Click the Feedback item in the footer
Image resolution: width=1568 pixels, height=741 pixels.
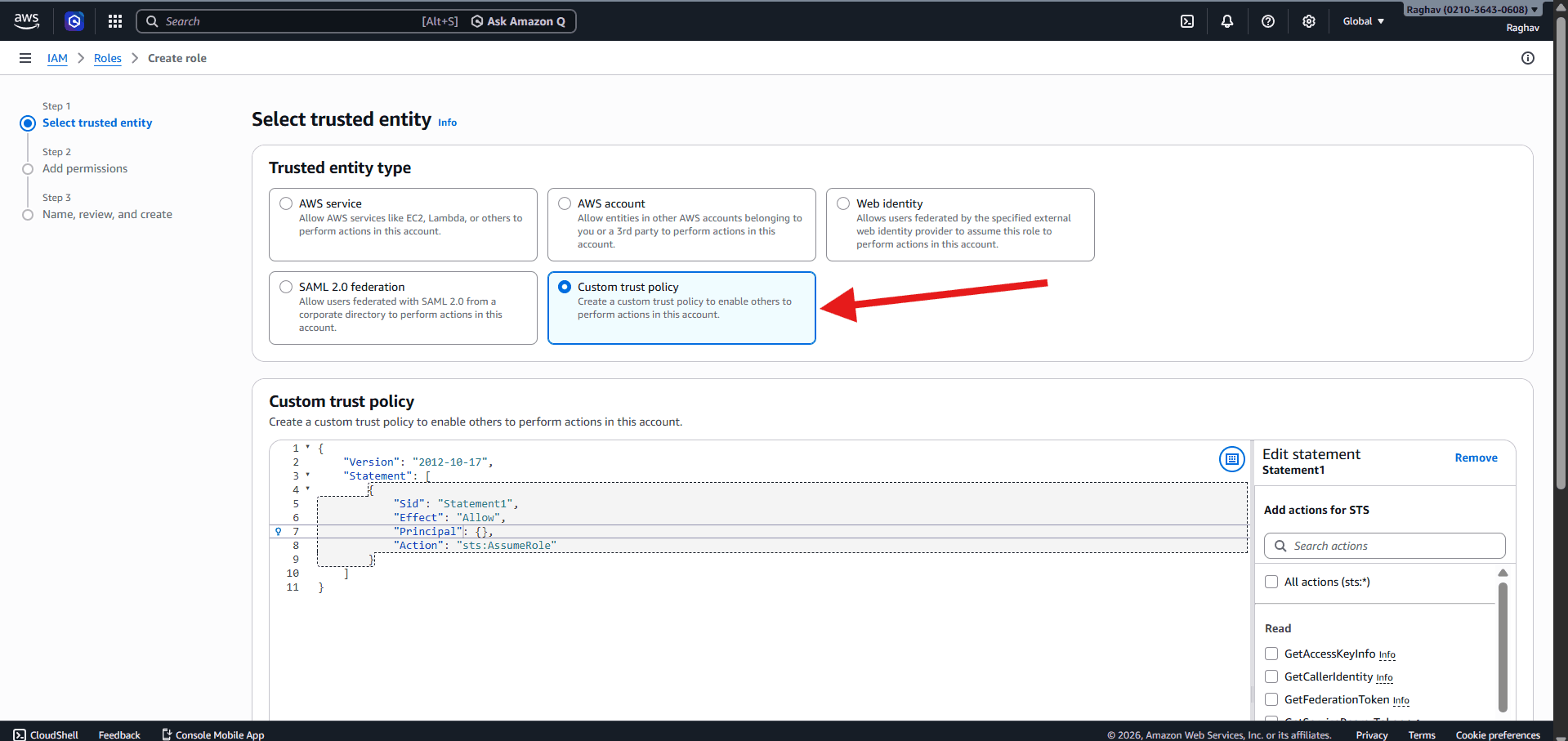point(118,734)
